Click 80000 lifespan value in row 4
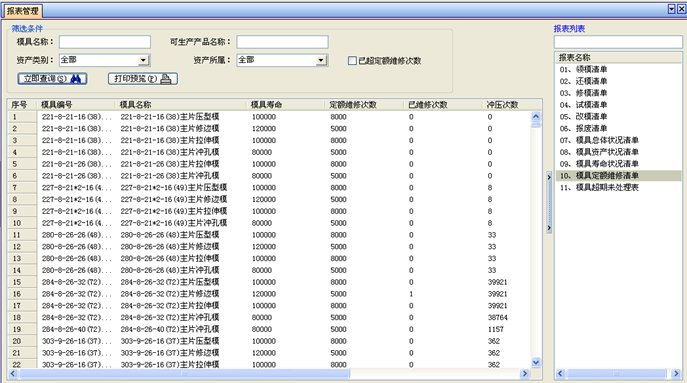 pos(262,152)
